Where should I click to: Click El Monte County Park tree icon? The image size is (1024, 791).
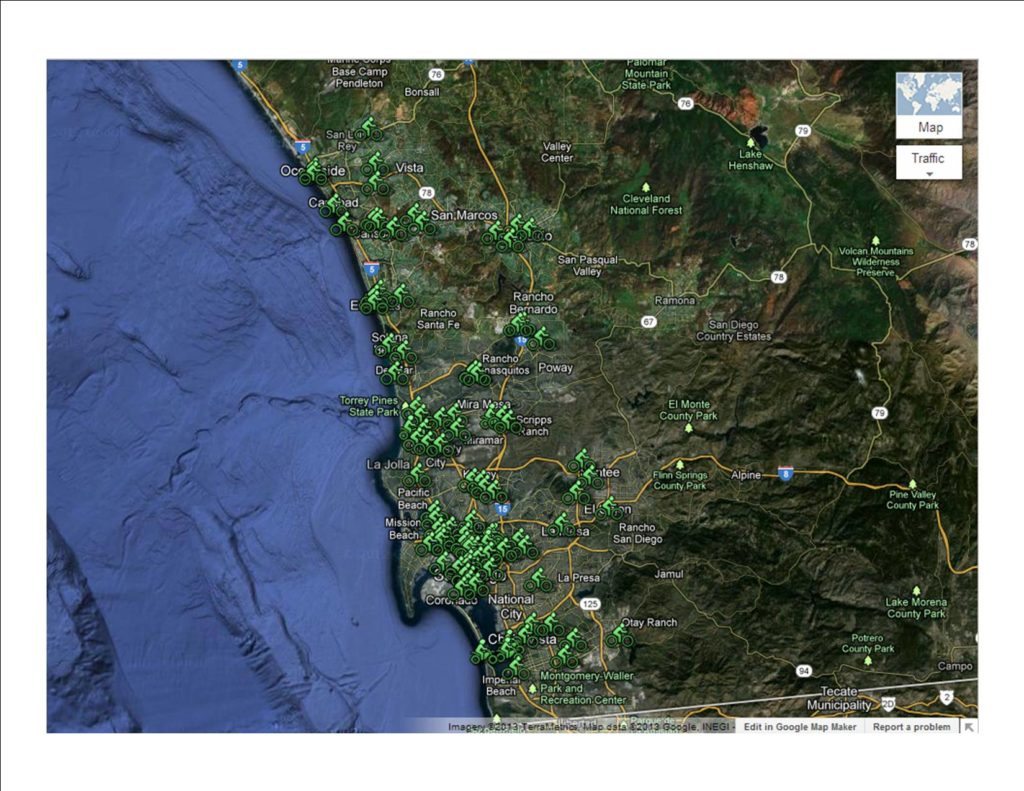[x=688, y=428]
